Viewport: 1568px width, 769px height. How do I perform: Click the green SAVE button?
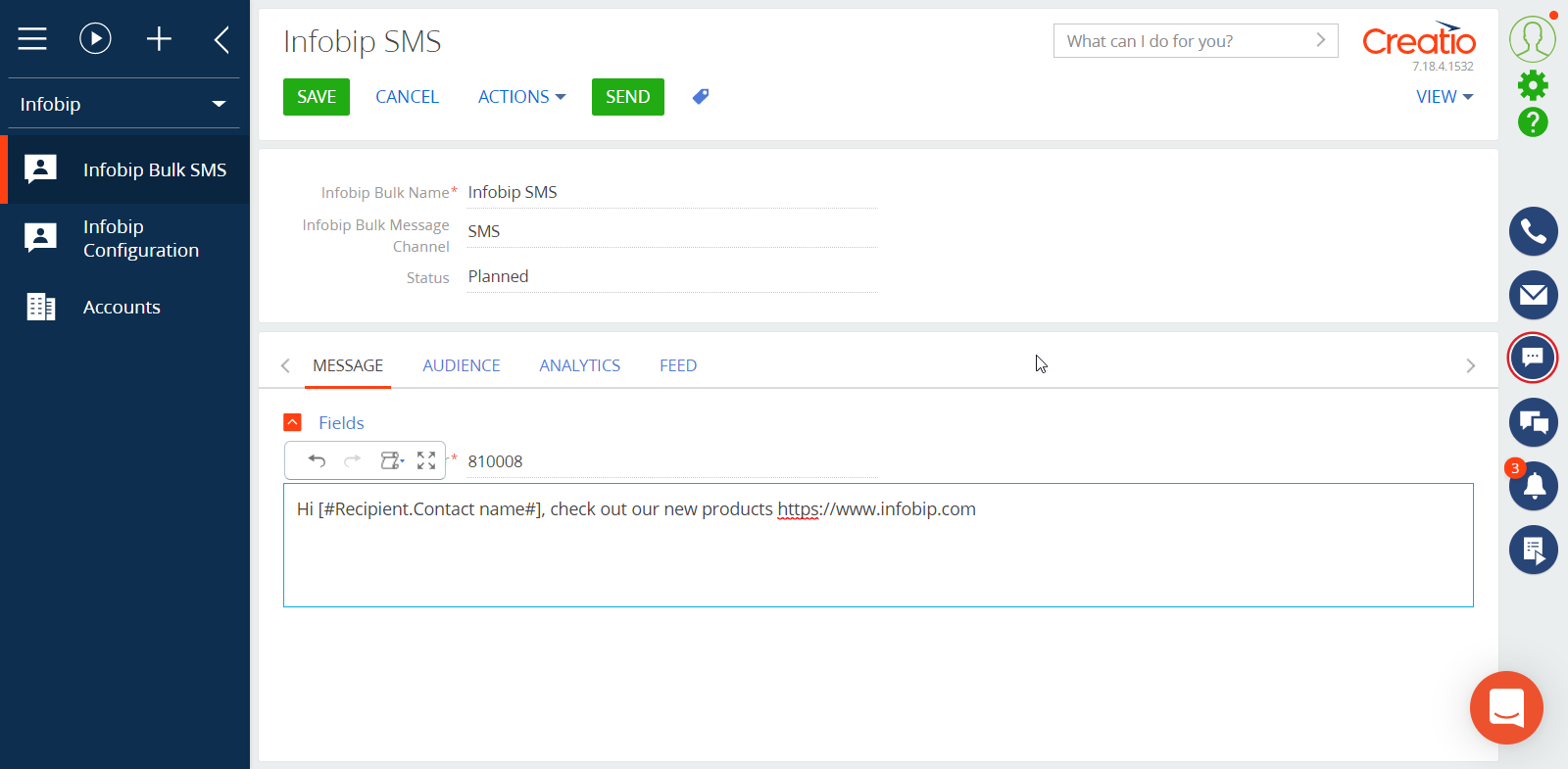coord(317,97)
